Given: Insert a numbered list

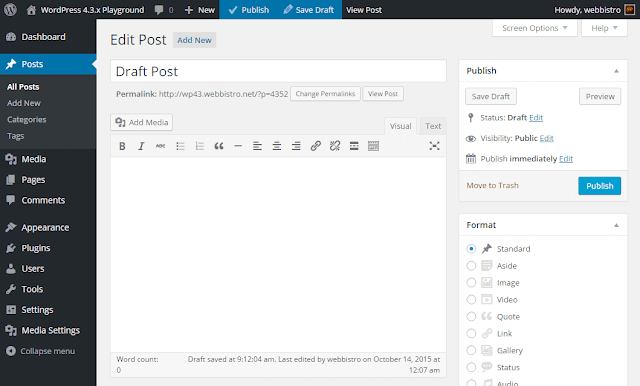Looking at the screenshot, I should [199, 146].
